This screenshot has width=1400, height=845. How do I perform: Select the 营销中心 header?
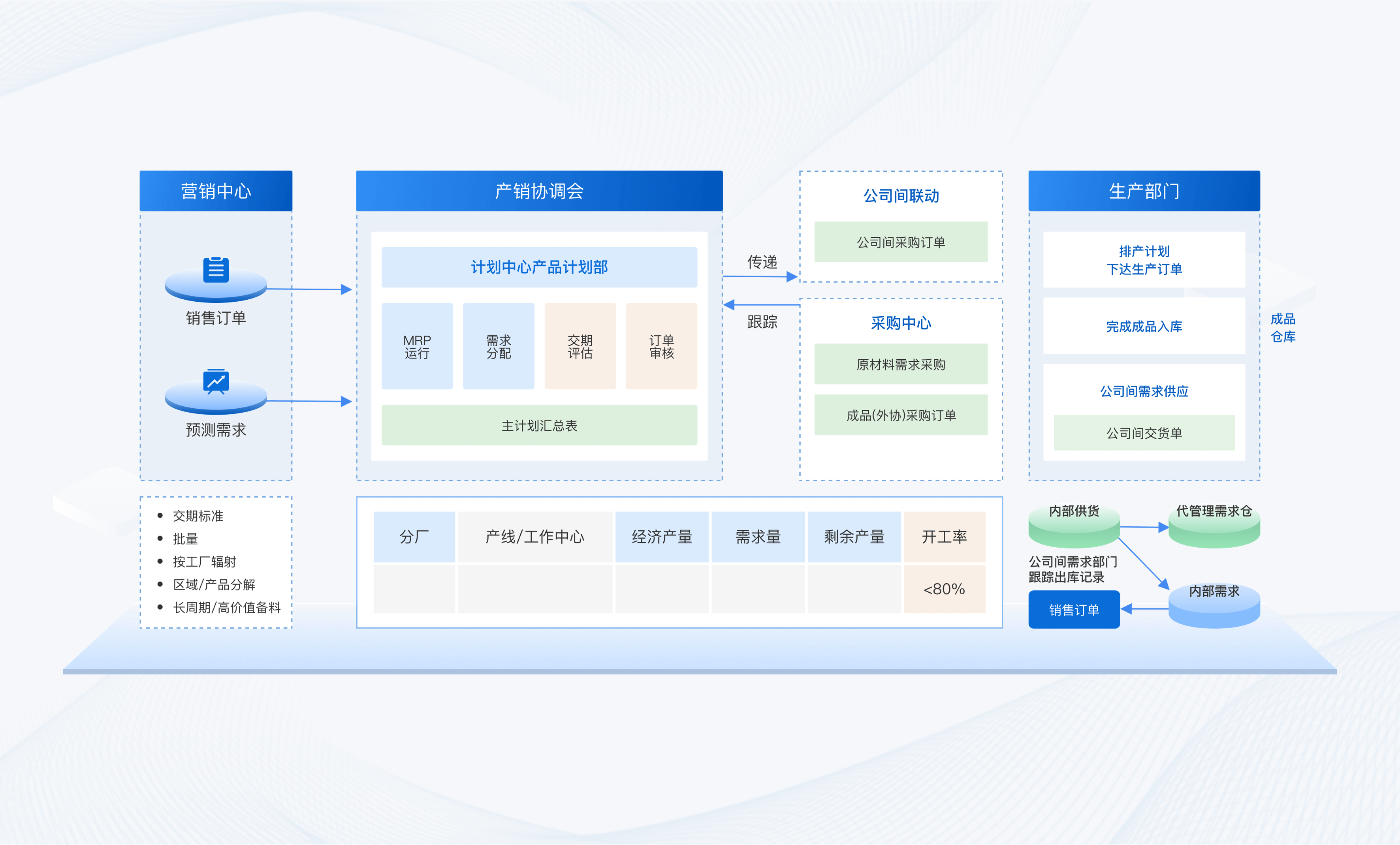[x=216, y=191]
